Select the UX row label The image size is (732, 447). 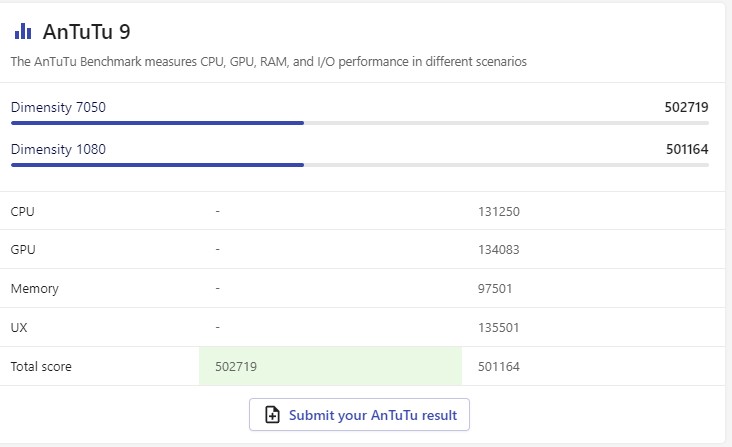tap(18, 327)
